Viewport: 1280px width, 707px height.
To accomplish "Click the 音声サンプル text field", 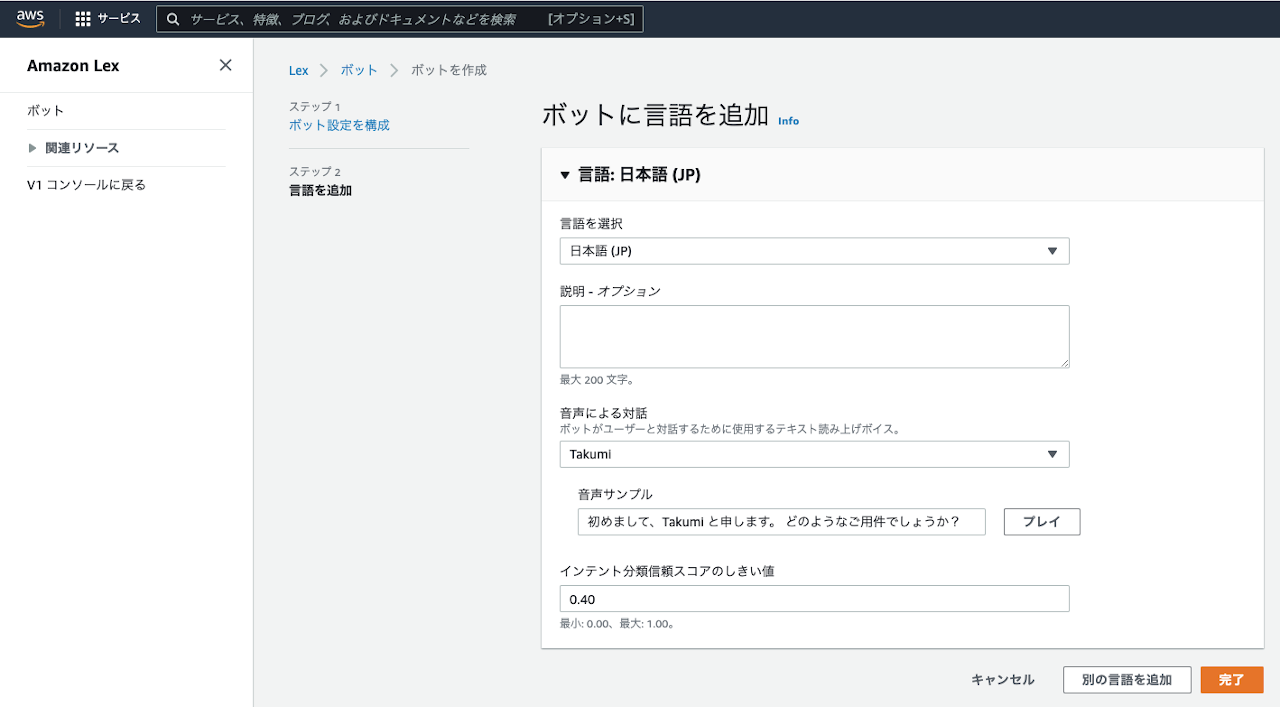I will [x=782, y=522].
